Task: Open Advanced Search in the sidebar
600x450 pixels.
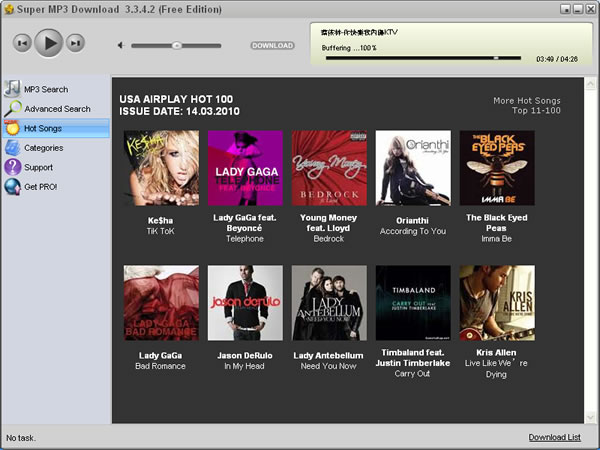Action: pos(56,109)
